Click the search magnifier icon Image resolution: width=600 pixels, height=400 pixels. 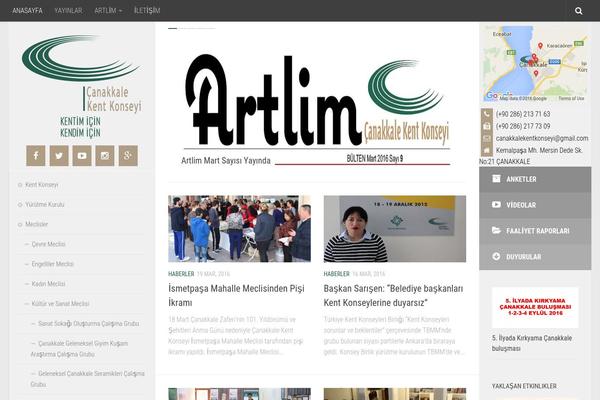pos(579,10)
